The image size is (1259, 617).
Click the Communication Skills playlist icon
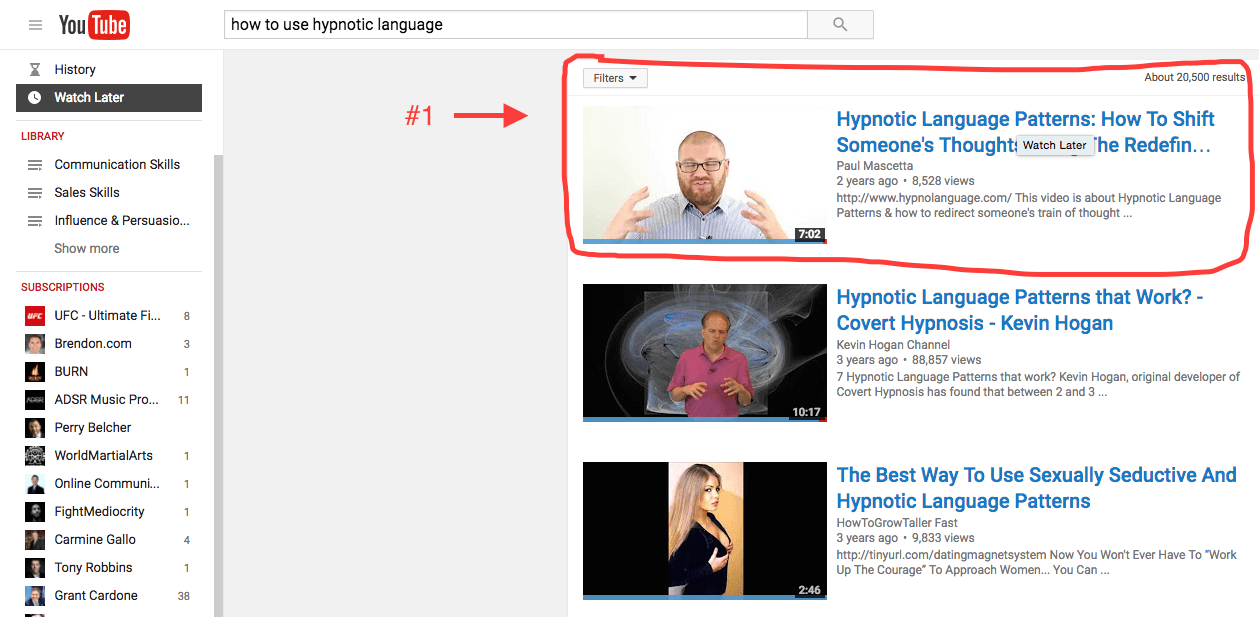point(35,165)
